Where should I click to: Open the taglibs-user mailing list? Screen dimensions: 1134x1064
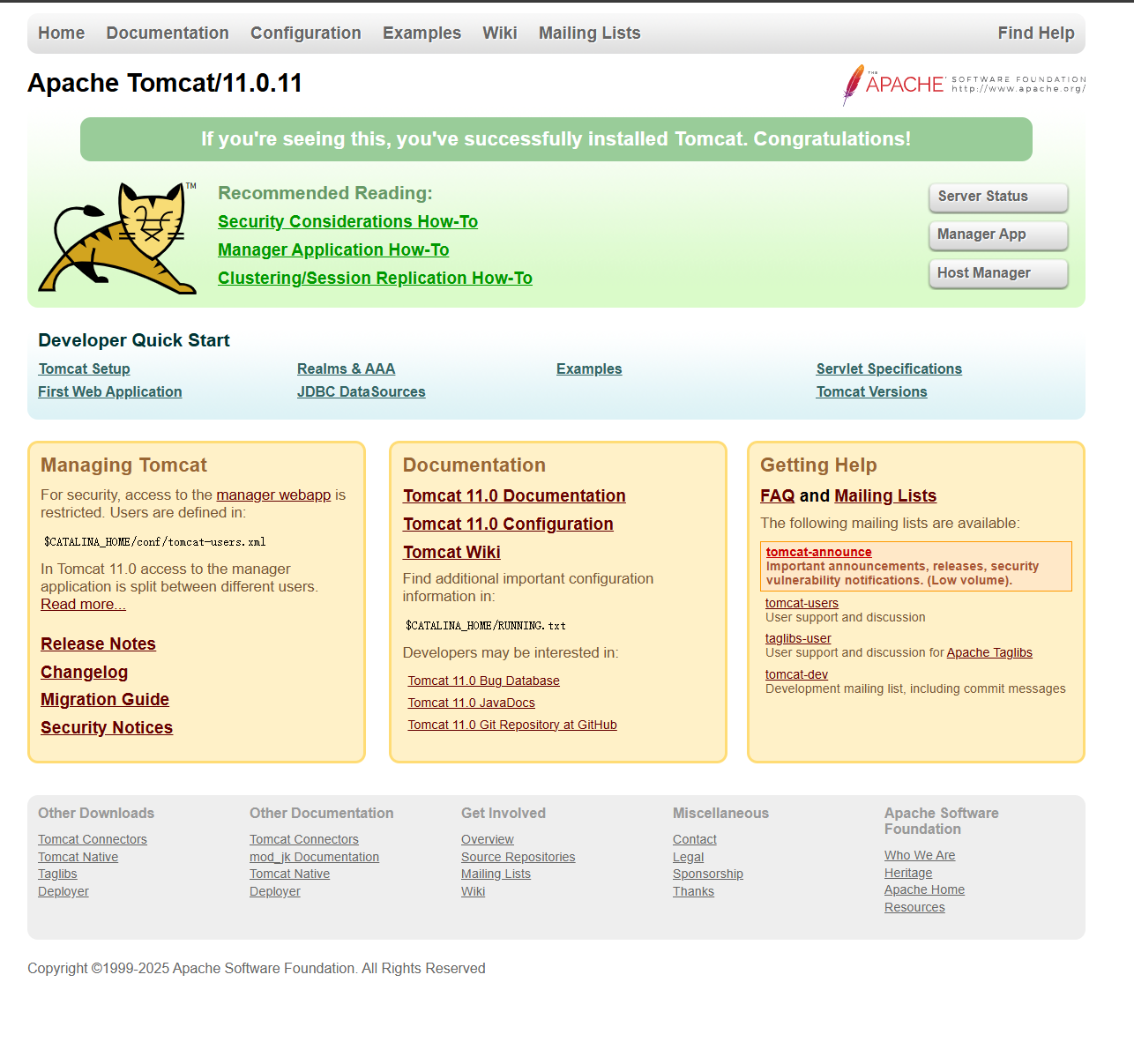pyautogui.click(x=798, y=638)
